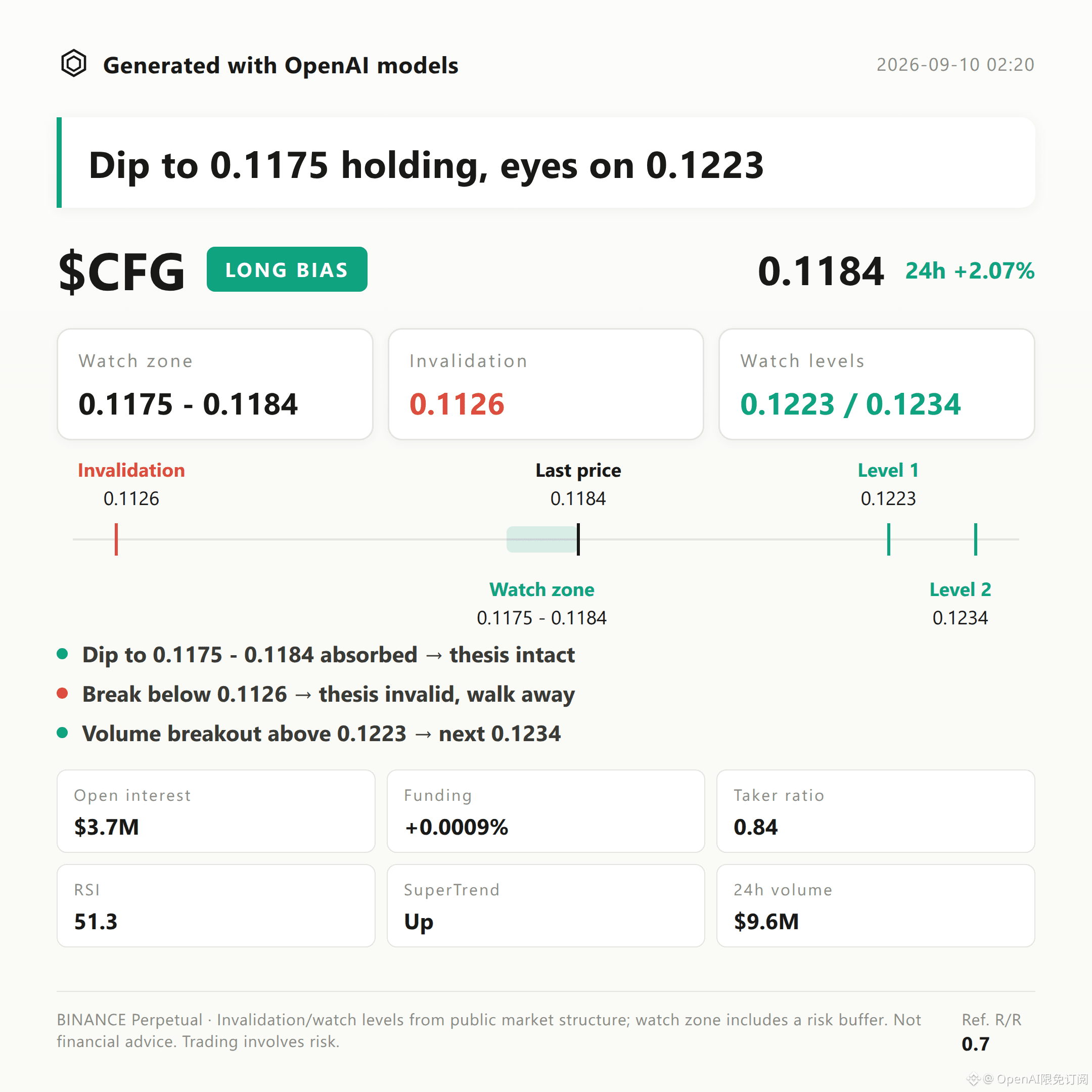Viewport: 1092px width, 1092px height.
Task: Click the hexagon OpenAI logo icon
Action: (73, 63)
